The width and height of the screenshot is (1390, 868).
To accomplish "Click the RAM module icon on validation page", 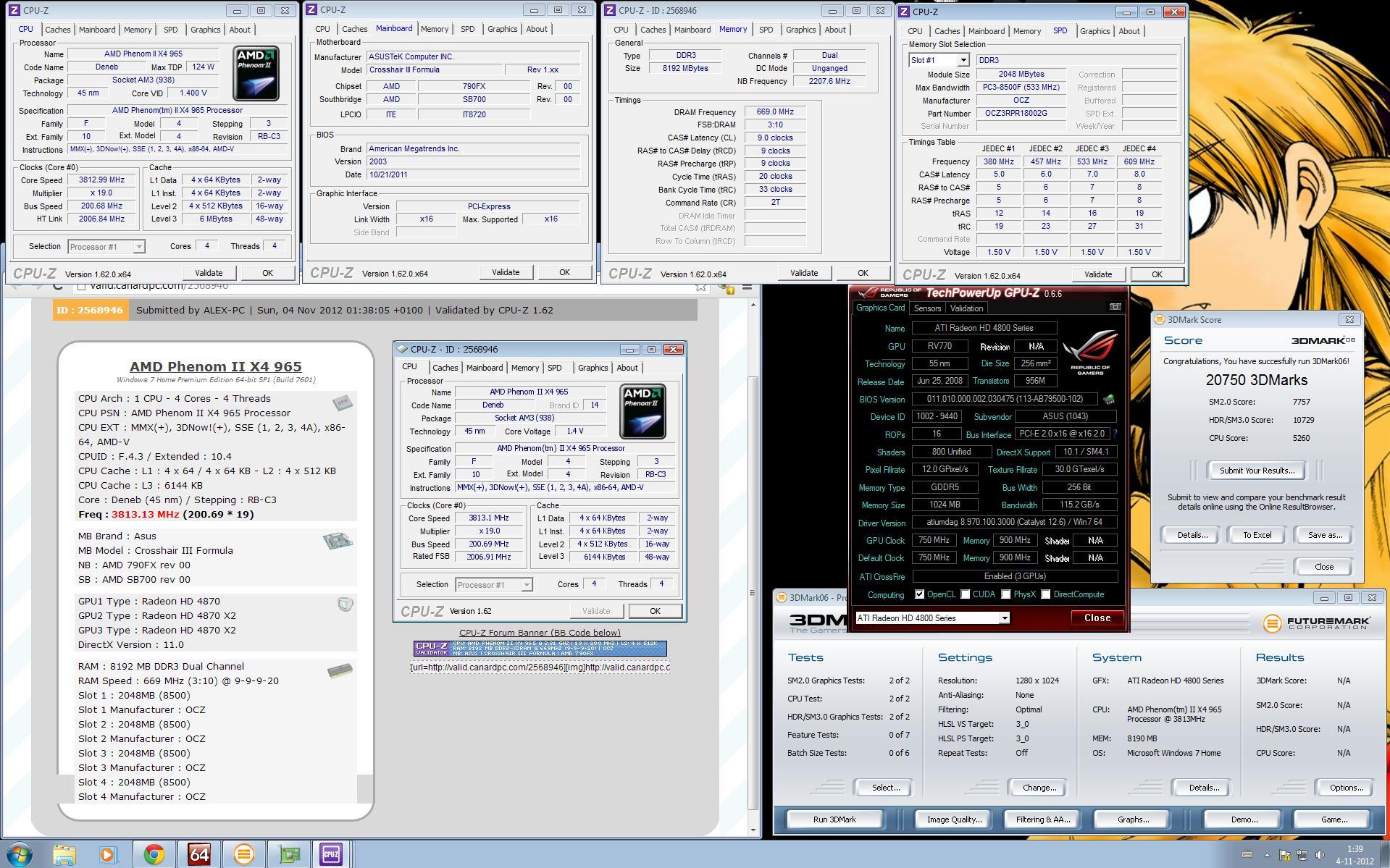I will click(x=340, y=671).
